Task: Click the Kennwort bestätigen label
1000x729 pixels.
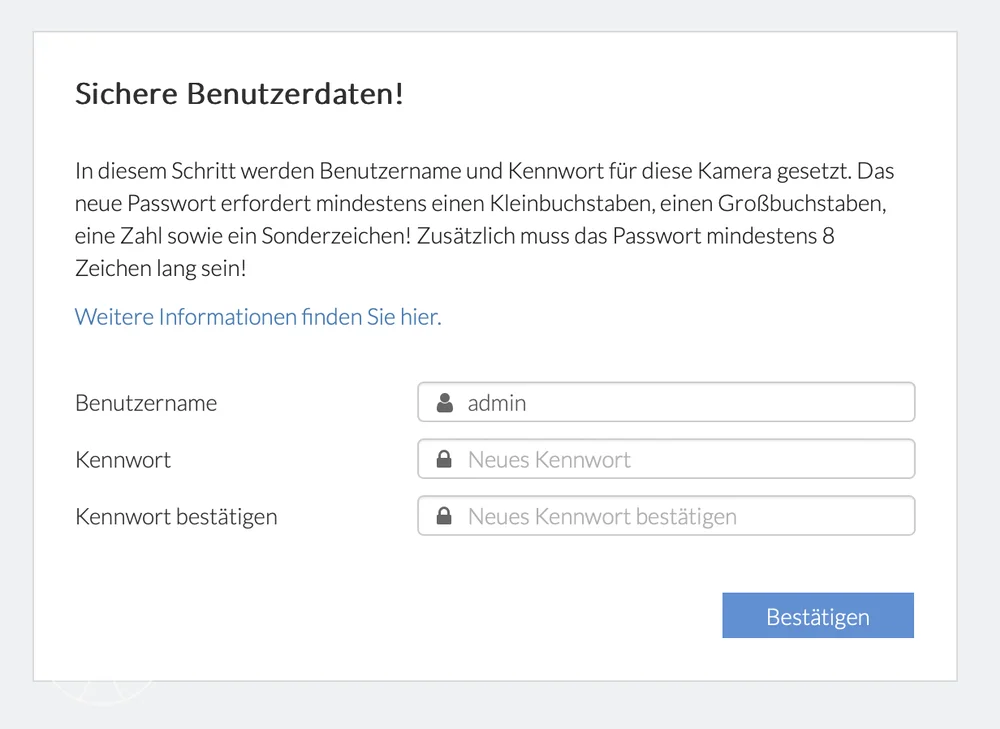Action: [176, 517]
